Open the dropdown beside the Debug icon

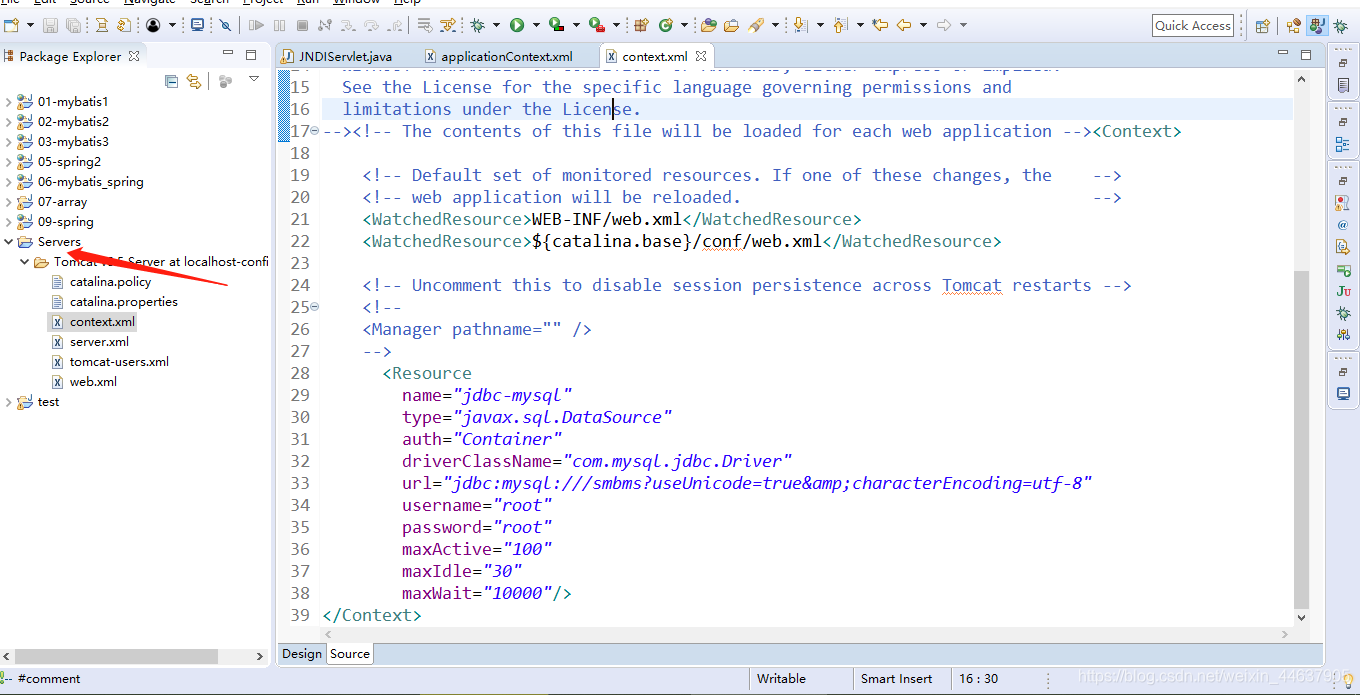[x=497, y=25]
